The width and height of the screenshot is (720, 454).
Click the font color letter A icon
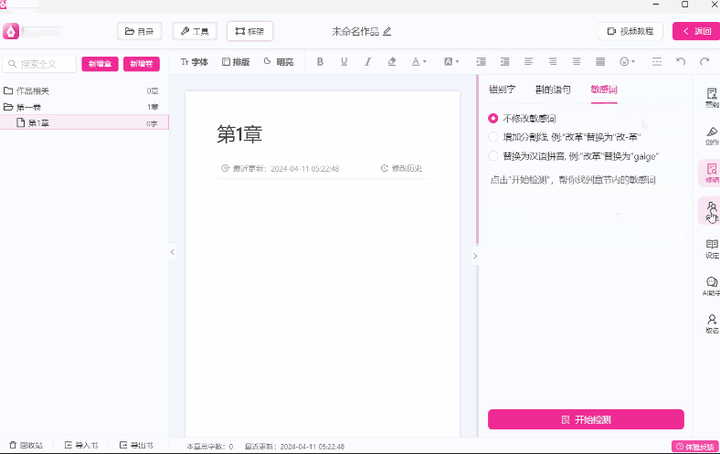(x=416, y=62)
